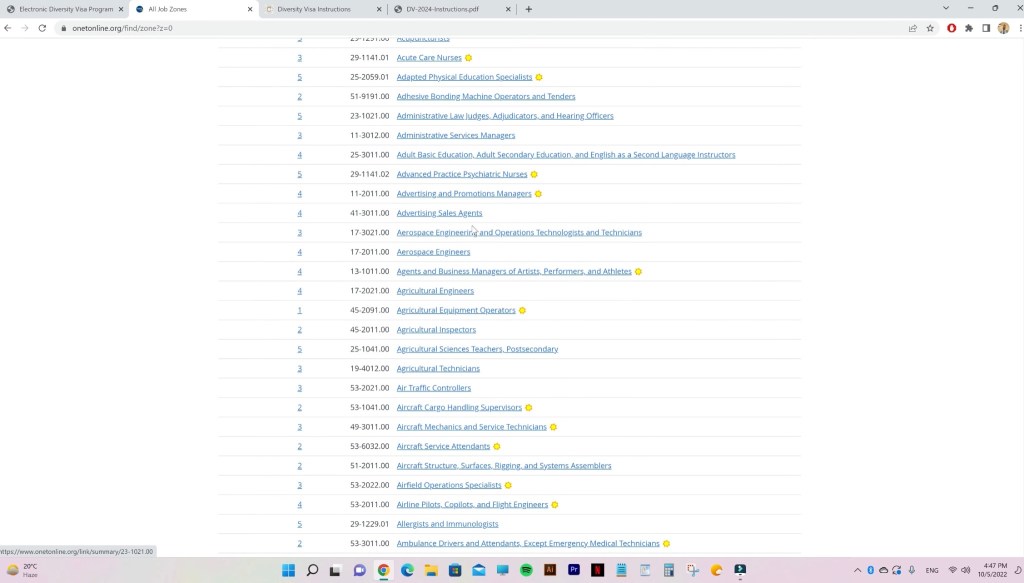Switch to the Diversity Visa Instructions tab
1024x583 pixels.
coord(320,9)
